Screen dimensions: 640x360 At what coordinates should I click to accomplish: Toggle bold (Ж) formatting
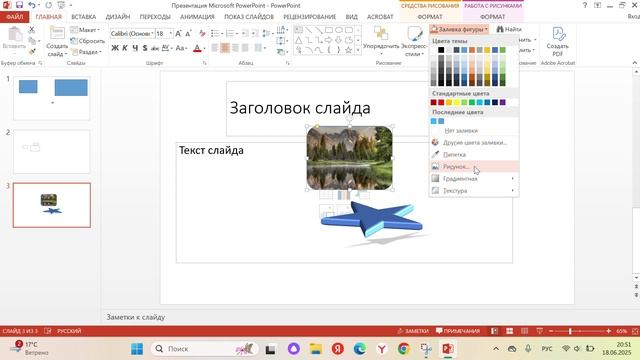click(x=115, y=48)
